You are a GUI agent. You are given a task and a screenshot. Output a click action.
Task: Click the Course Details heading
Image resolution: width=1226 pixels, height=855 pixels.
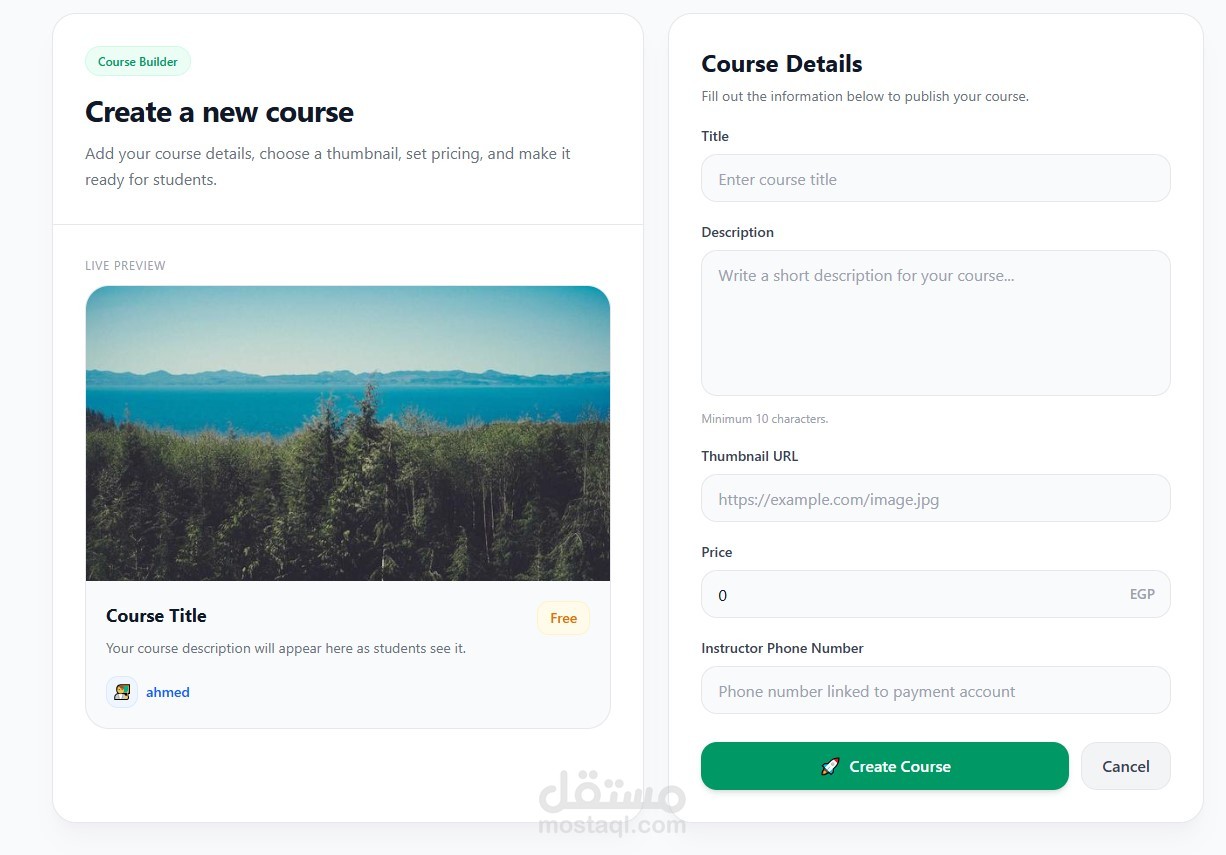pyautogui.click(x=782, y=64)
